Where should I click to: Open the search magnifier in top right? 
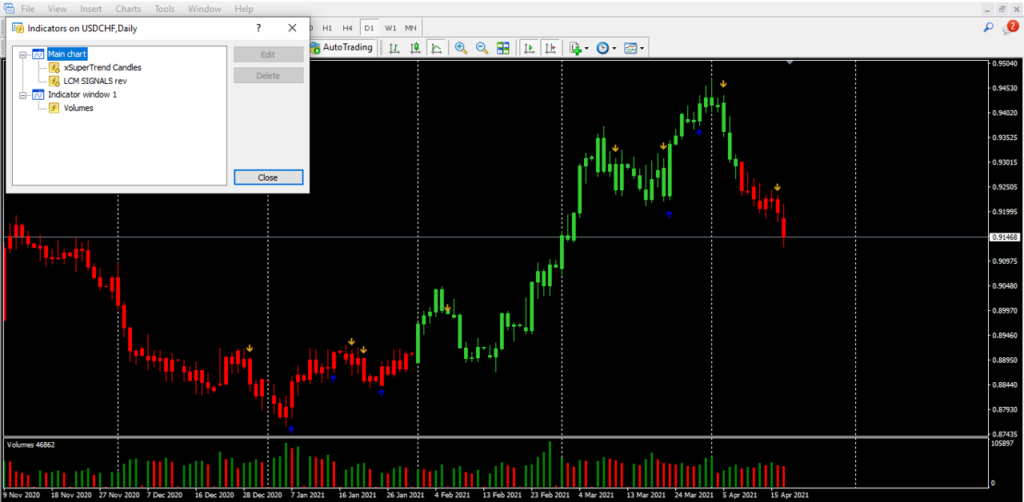click(x=988, y=27)
